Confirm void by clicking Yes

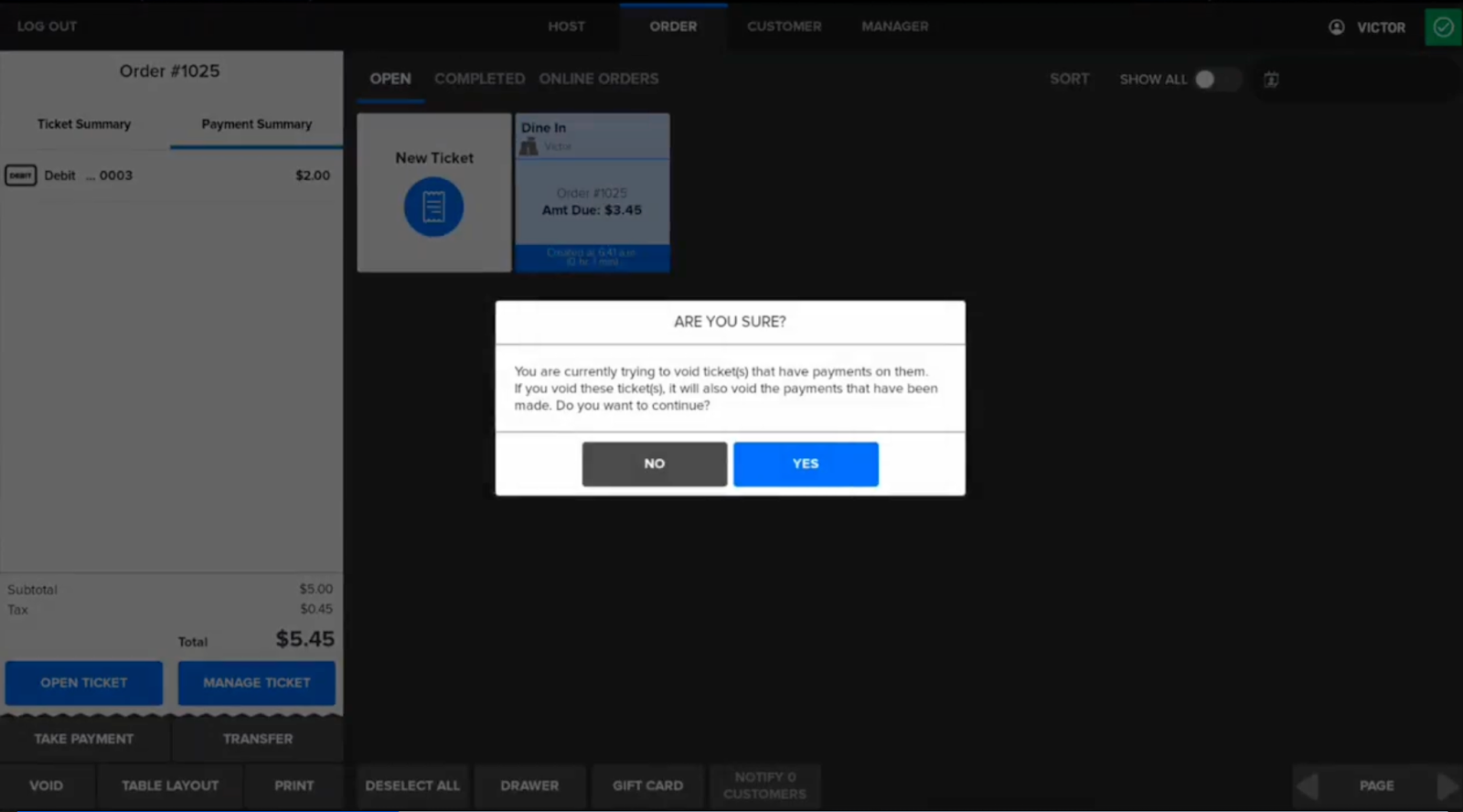click(x=805, y=464)
